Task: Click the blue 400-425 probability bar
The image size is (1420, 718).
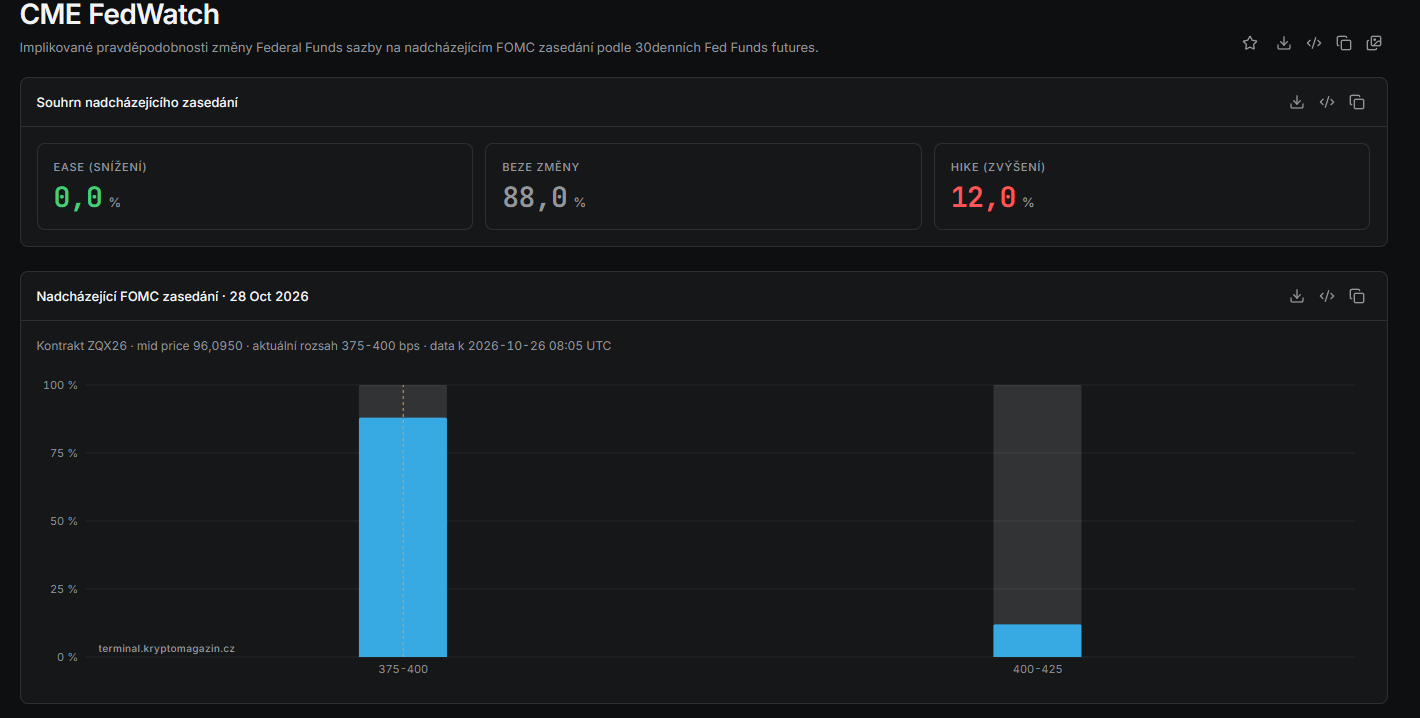Action: 1037,641
